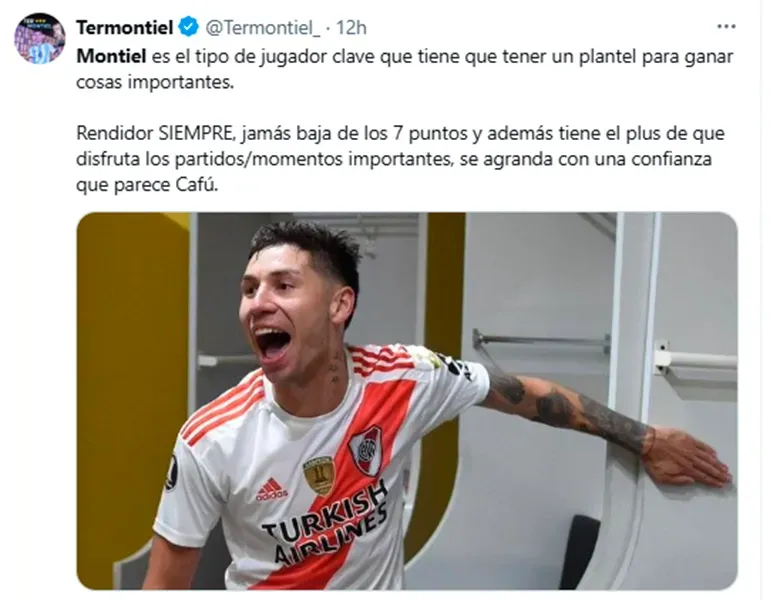The width and height of the screenshot is (780, 600).
Task: Open the three-dot more options menu
Action: click(726, 27)
